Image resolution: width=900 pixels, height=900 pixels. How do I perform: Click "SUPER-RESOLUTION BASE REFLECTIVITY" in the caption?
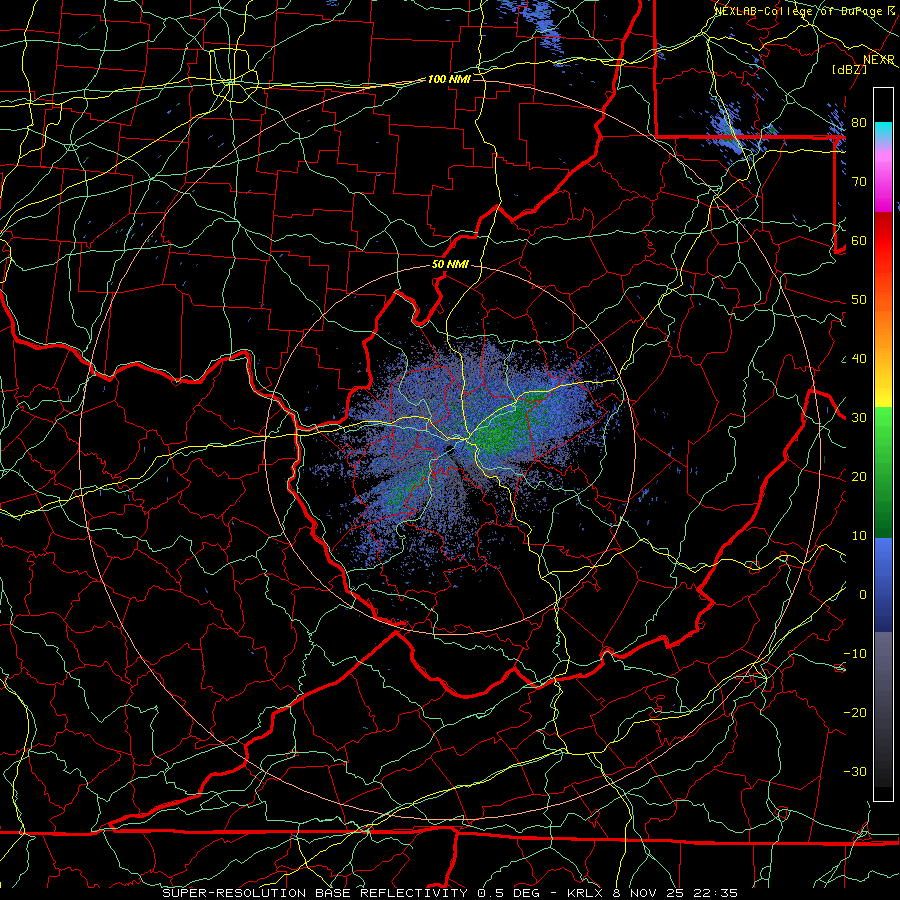315,893
